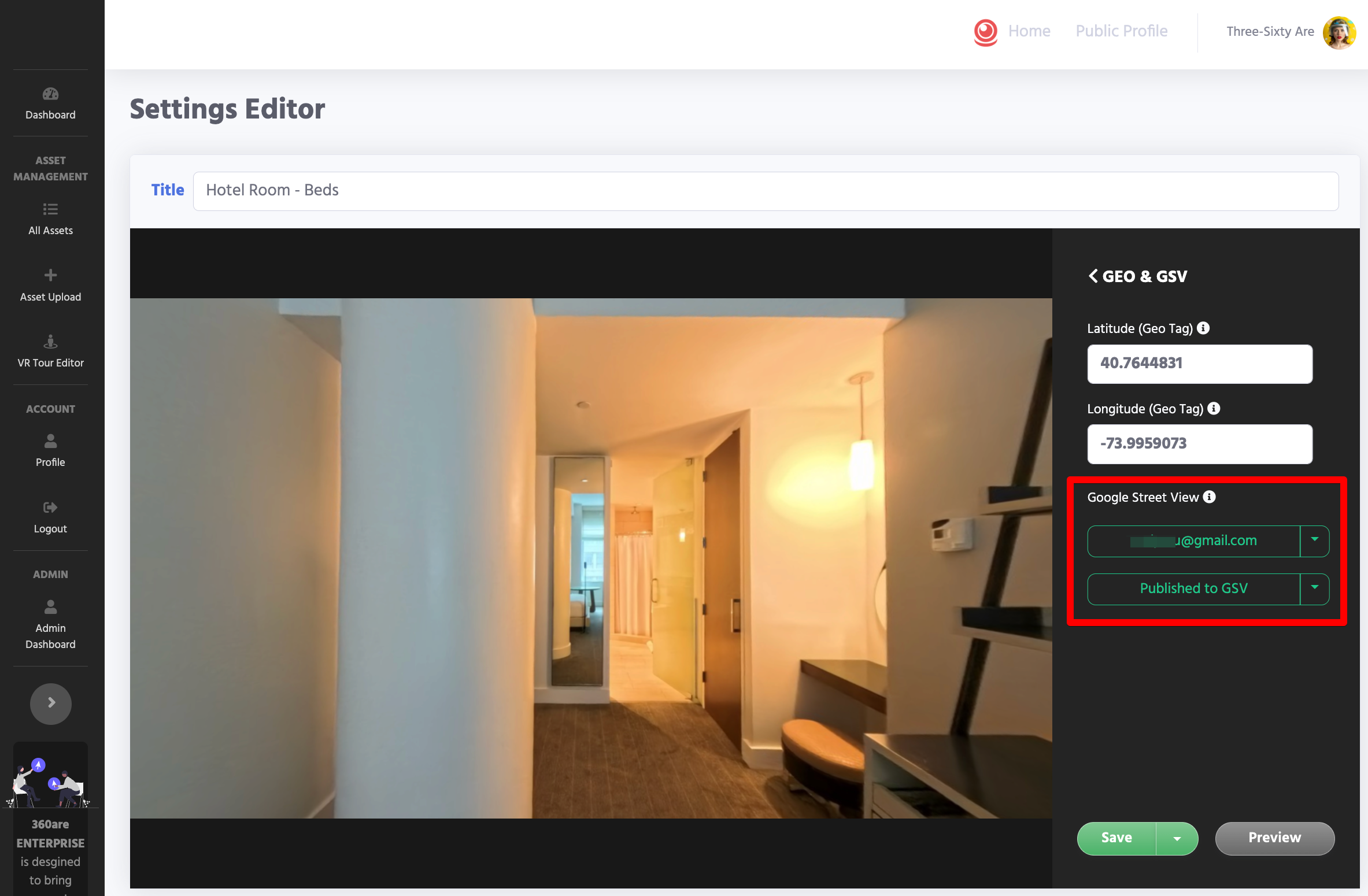Expand the sidebar with the round arrow button
The width and height of the screenshot is (1368, 896).
[51, 703]
